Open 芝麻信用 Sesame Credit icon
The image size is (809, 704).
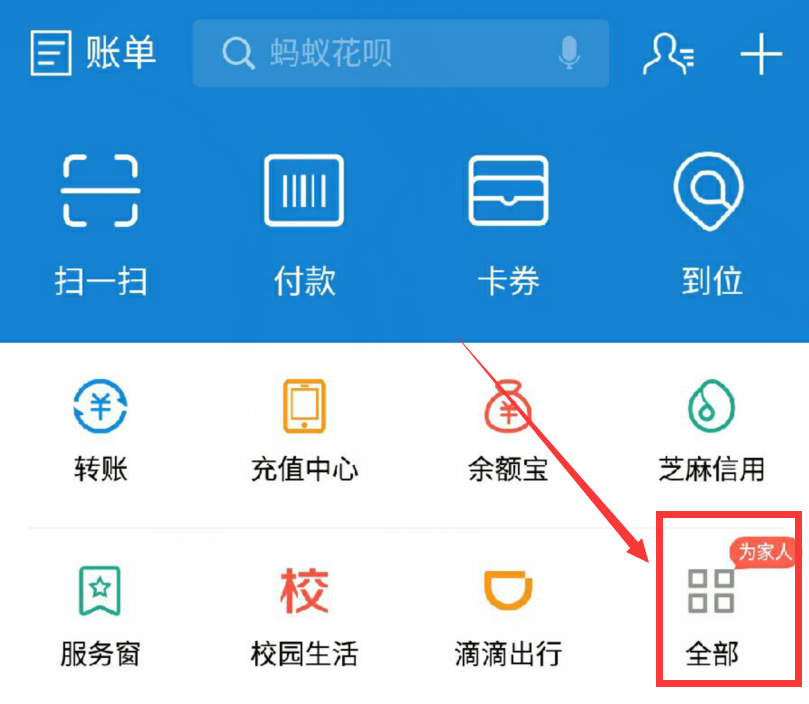[x=711, y=406]
